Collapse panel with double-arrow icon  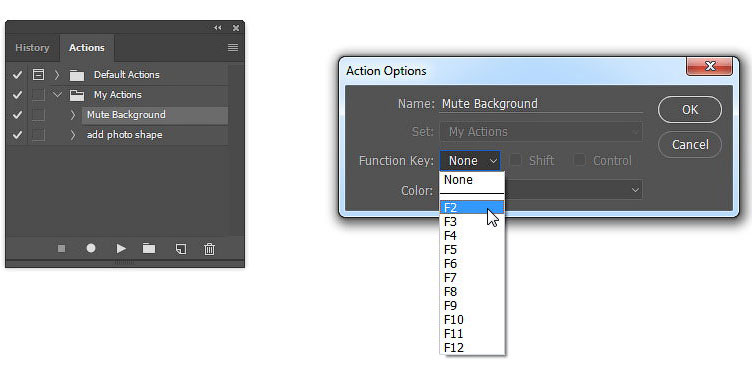pos(218,28)
